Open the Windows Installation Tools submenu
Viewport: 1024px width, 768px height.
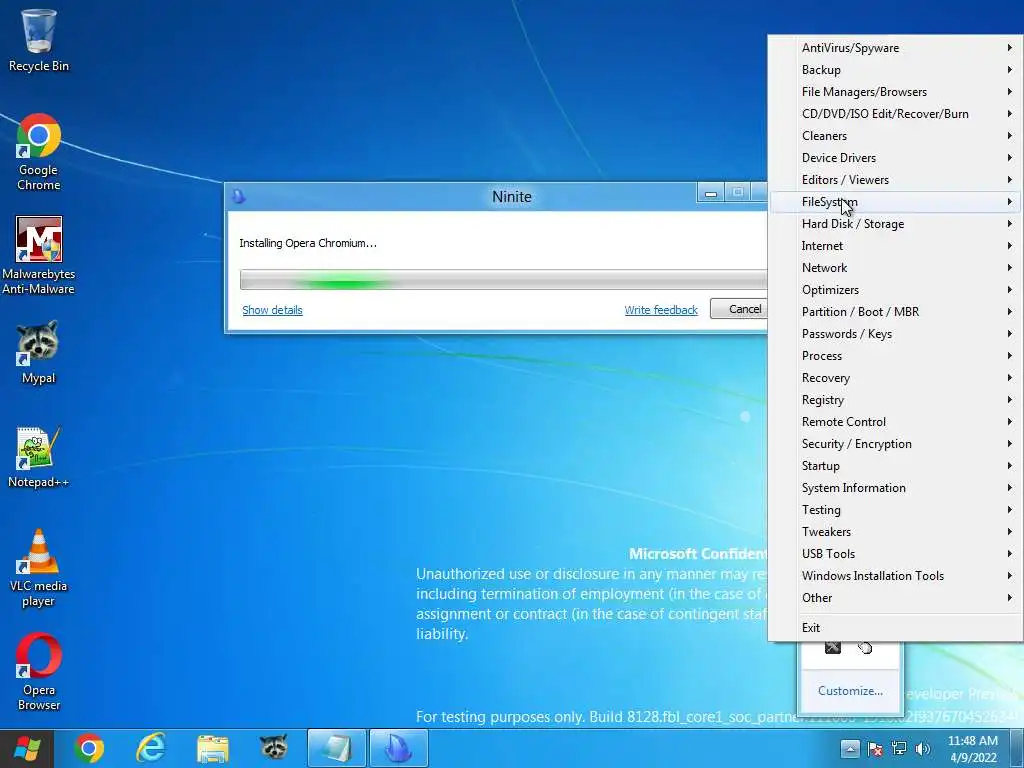[x=894, y=576]
